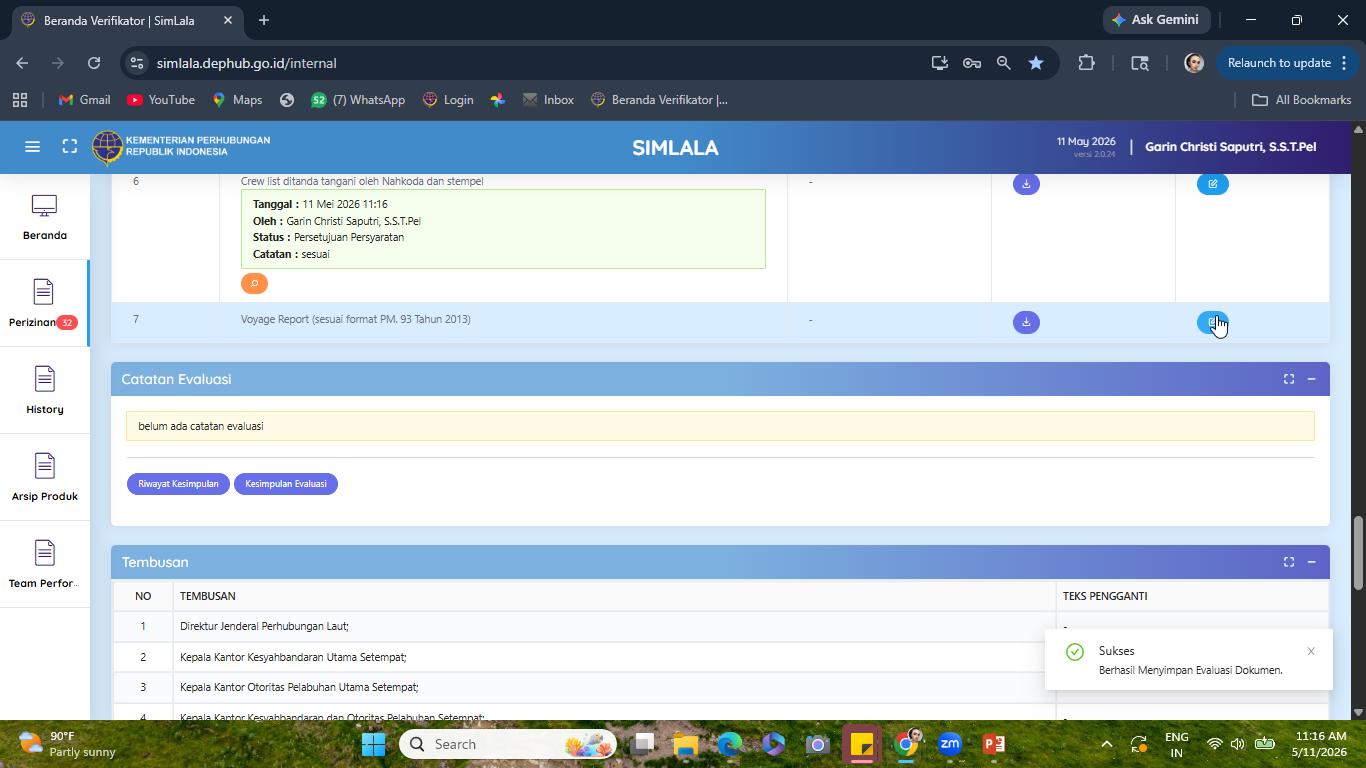Bookmark star icon in address bar

(x=1036, y=63)
